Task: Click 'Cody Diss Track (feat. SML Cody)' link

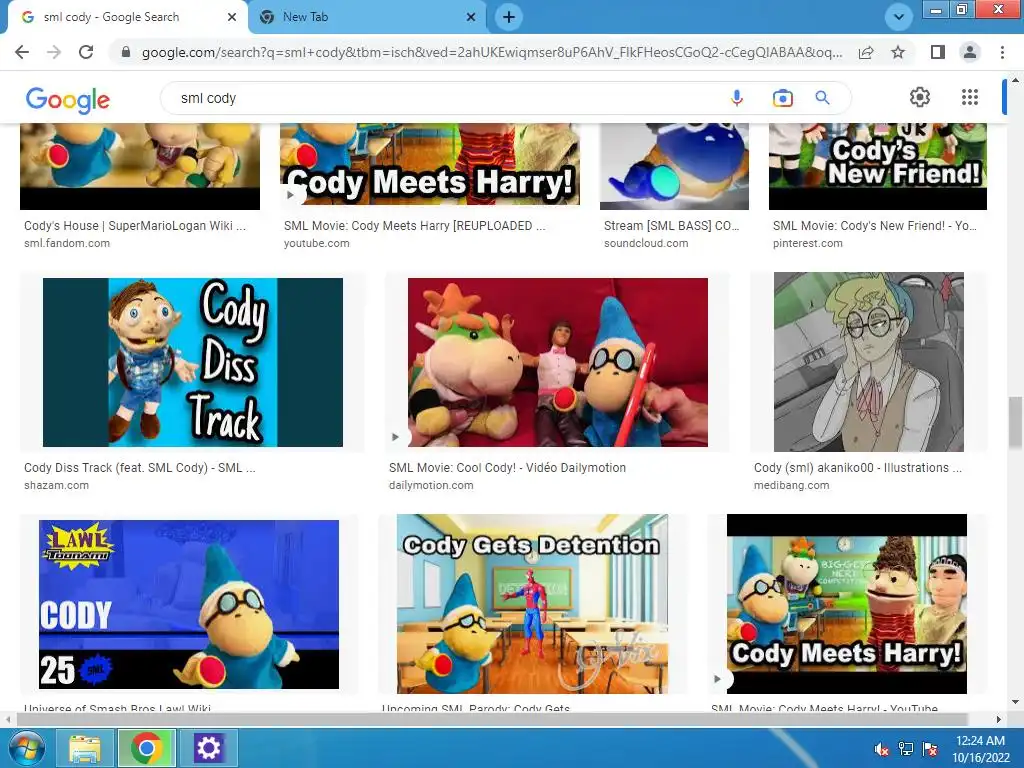Action: click(x=139, y=468)
